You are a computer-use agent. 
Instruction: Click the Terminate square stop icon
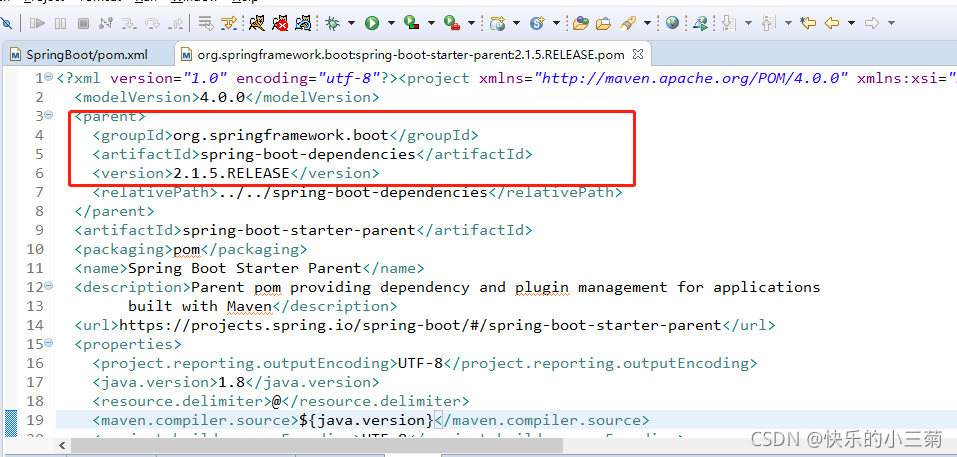coord(83,23)
